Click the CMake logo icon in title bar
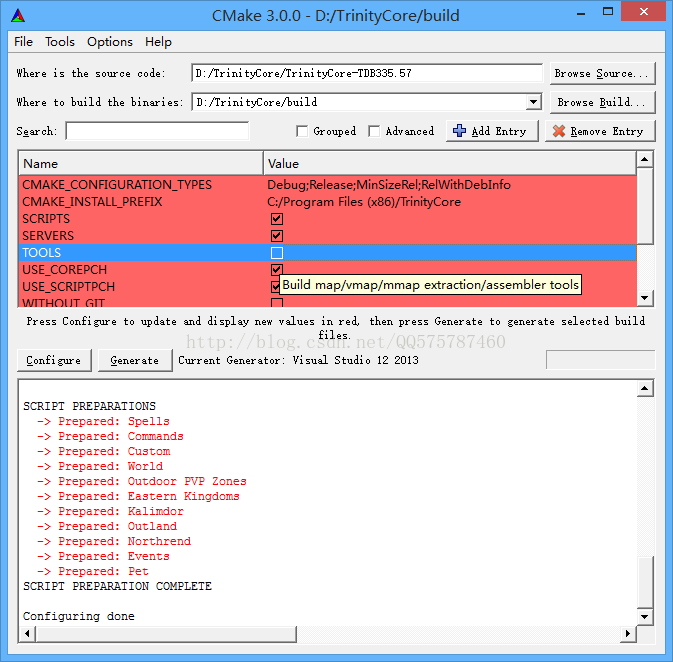 18,16
